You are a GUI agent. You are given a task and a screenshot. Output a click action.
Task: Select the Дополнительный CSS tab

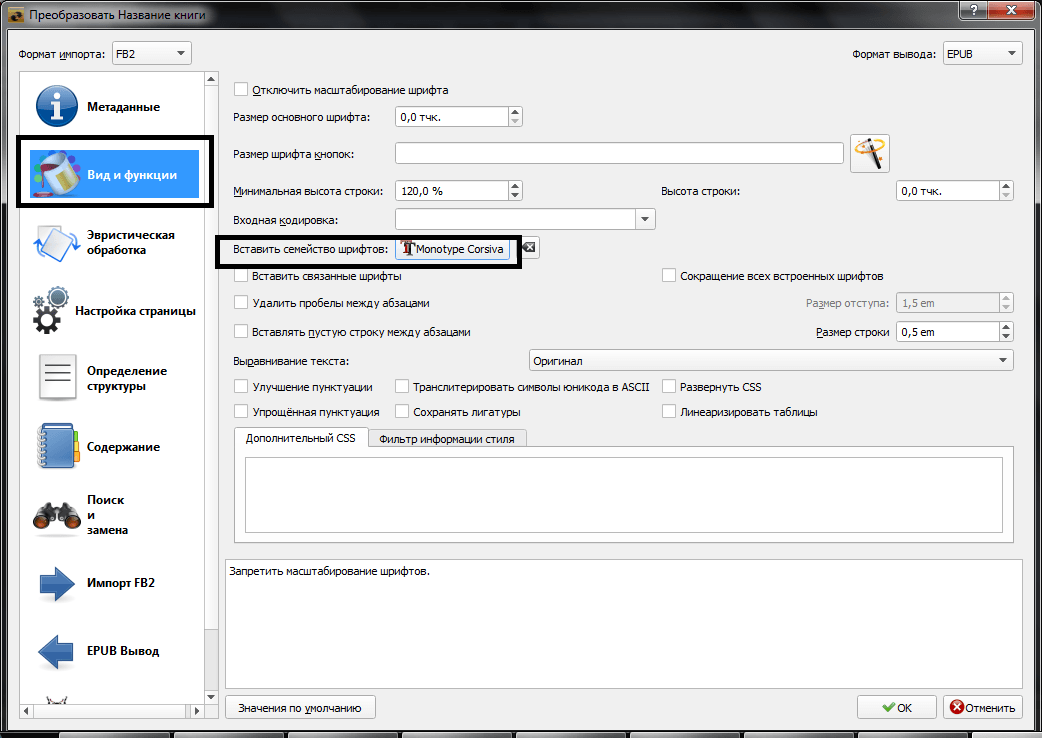click(x=302, y=437)
